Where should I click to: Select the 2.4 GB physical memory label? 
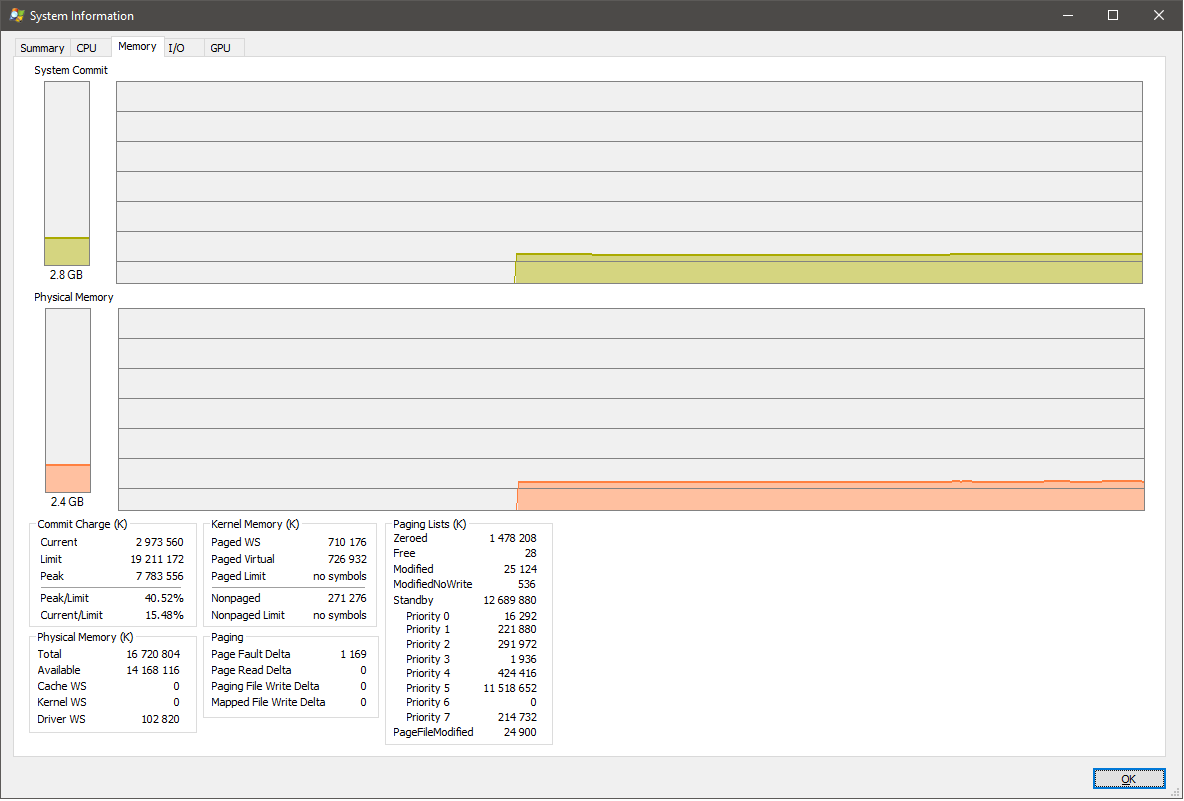[66, 502]
